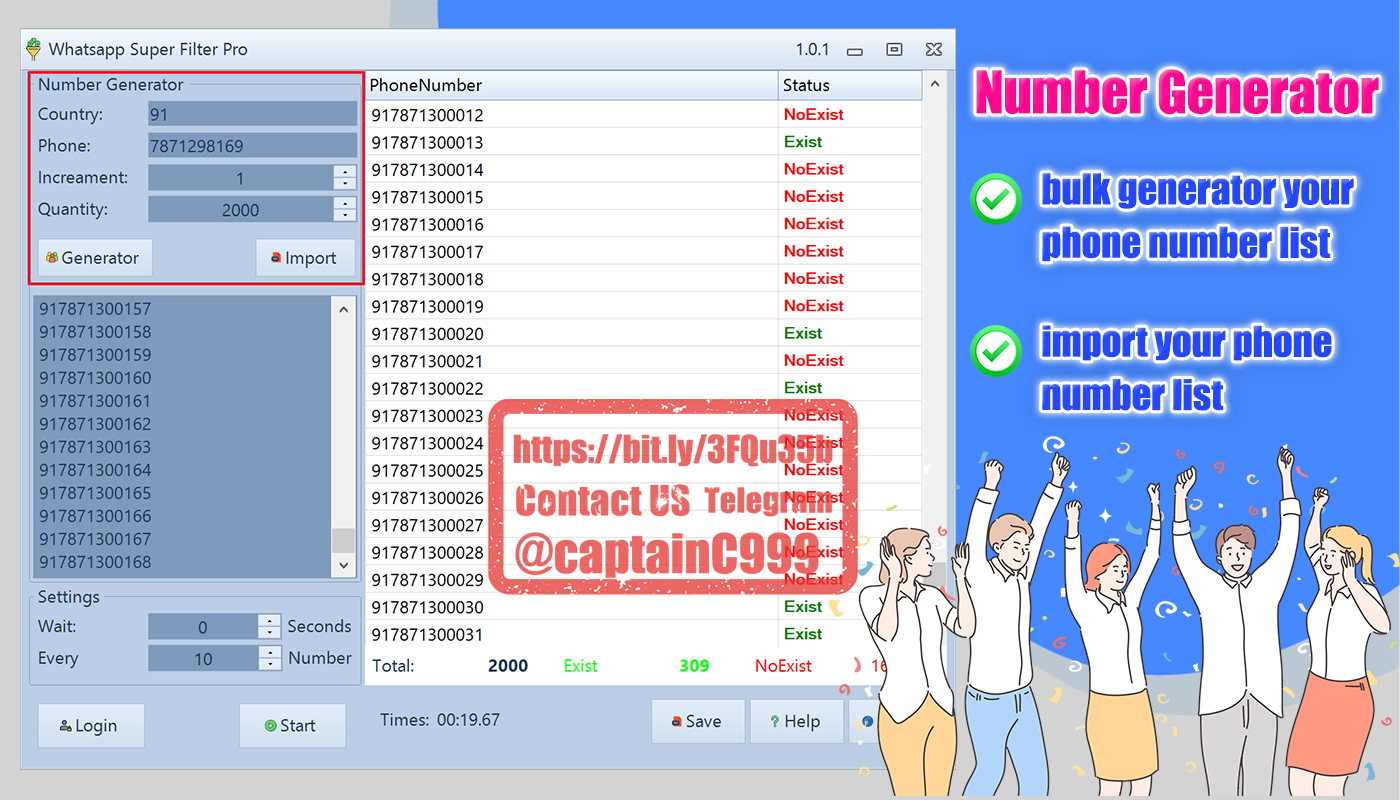
Task: Click the Total count 2000
Action: pos(508,666)
